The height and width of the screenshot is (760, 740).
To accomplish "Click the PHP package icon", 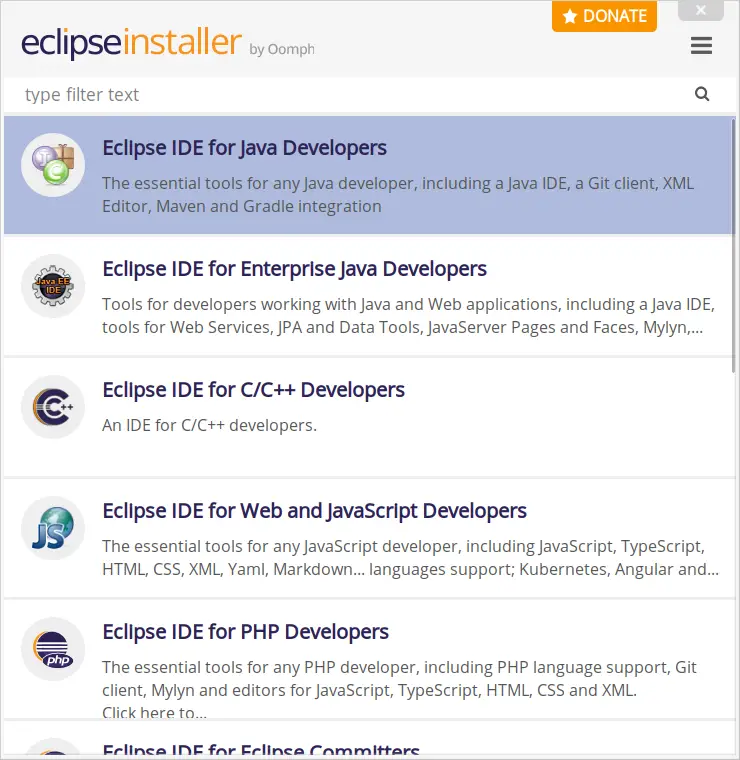I will (x=53, y=649).
